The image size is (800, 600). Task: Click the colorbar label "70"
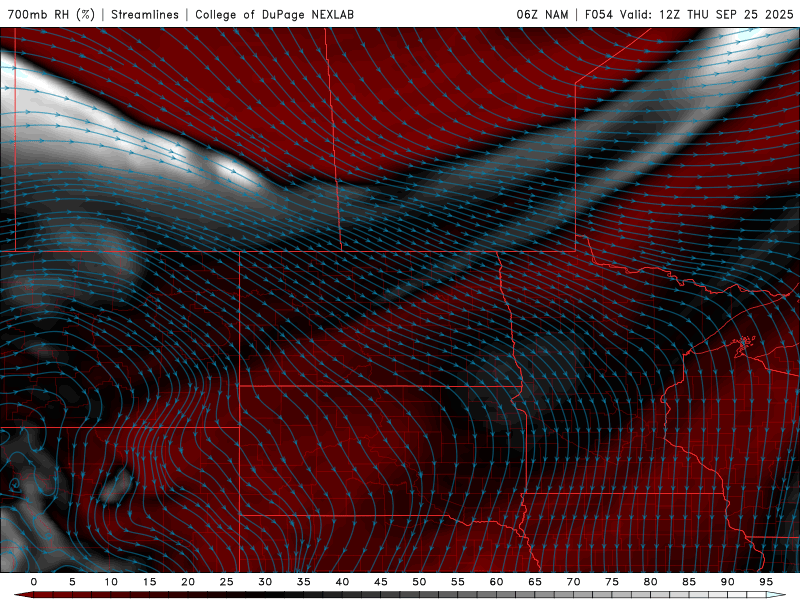(573, 582)
